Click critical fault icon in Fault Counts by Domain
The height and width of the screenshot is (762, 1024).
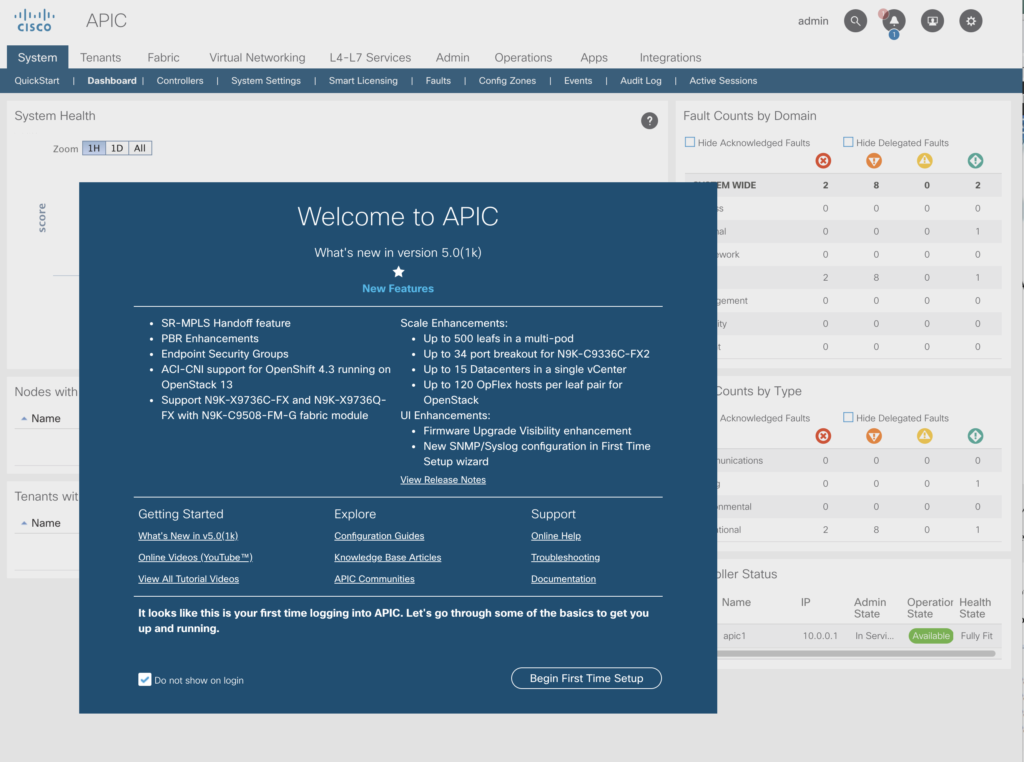click(824, 161)
